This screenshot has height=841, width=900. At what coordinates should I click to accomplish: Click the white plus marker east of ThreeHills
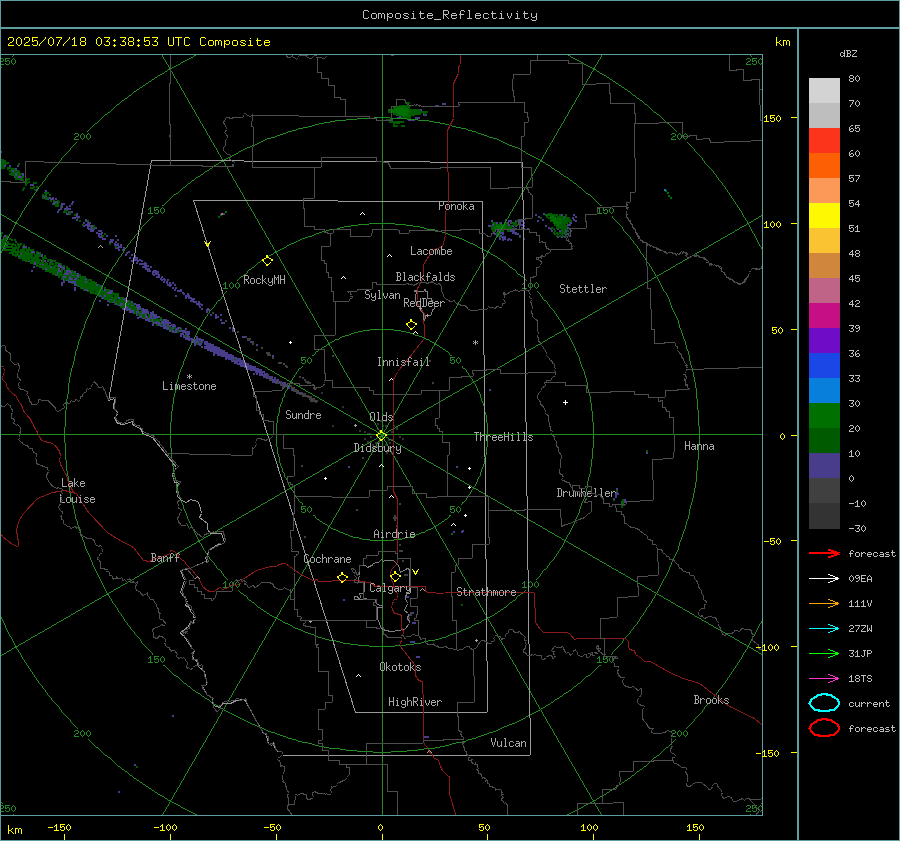(x=565, y=402)
